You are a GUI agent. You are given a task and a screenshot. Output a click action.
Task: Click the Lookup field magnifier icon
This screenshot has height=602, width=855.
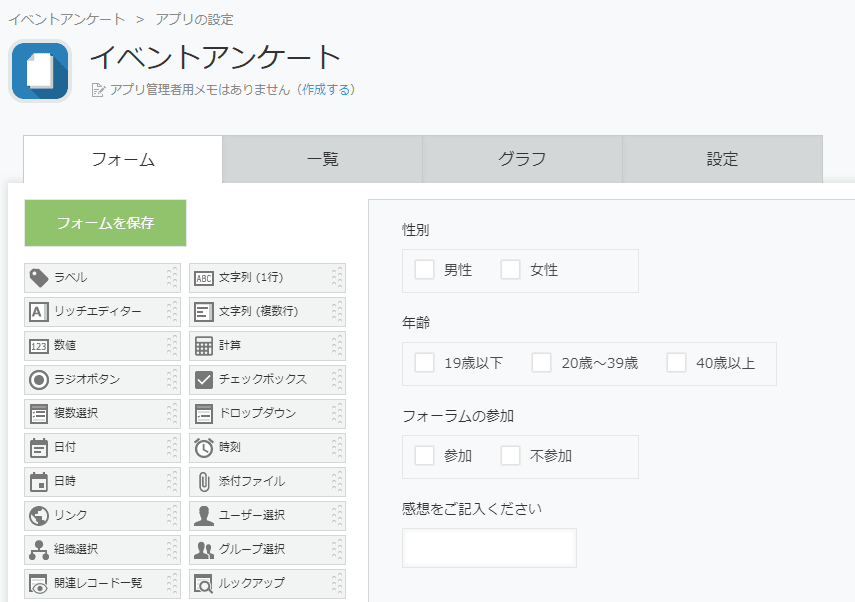[x=204, y=584]
